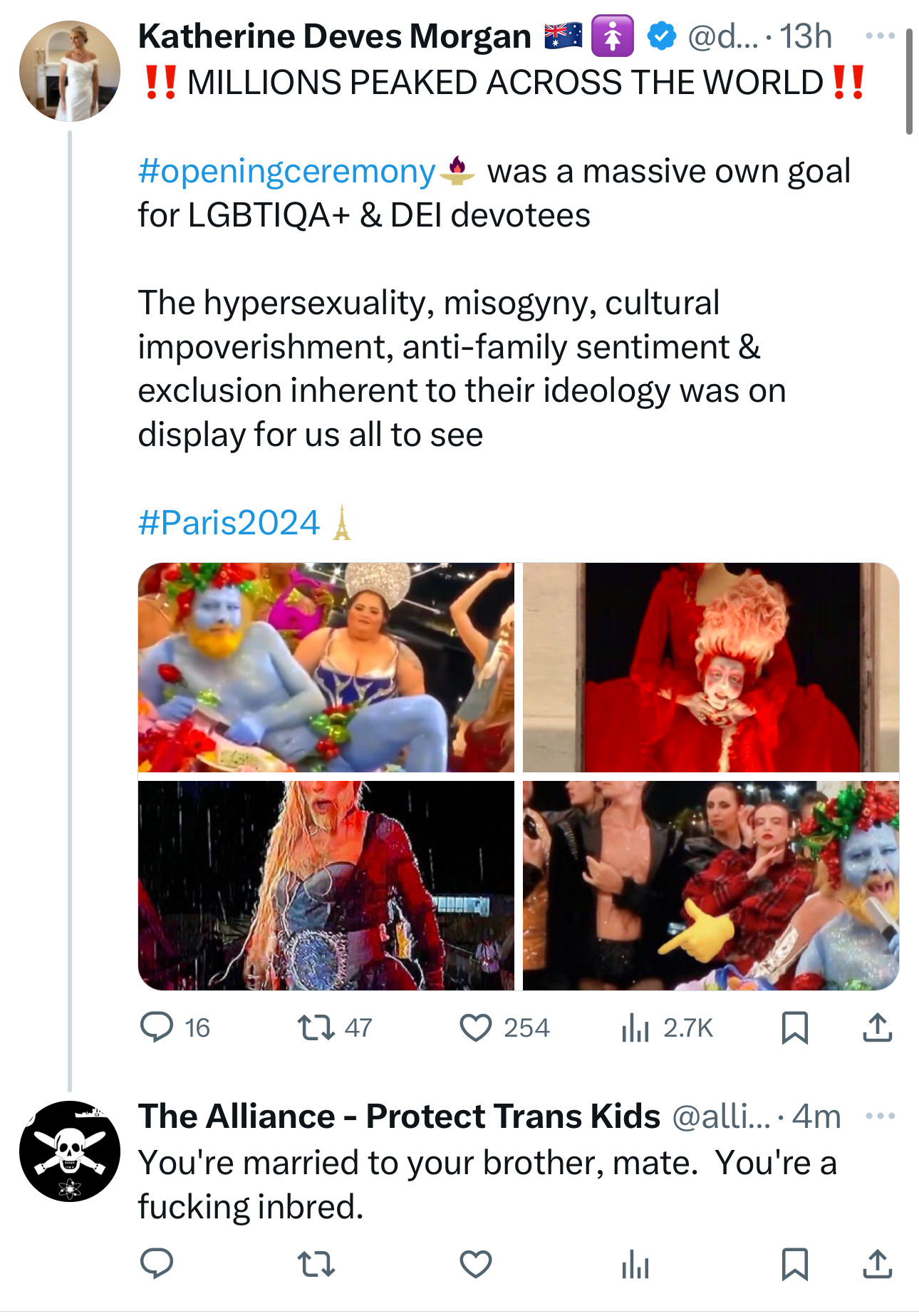Open the top-right red costume image
Viewport: 919px width, 1316px height.
coord(710,668)
